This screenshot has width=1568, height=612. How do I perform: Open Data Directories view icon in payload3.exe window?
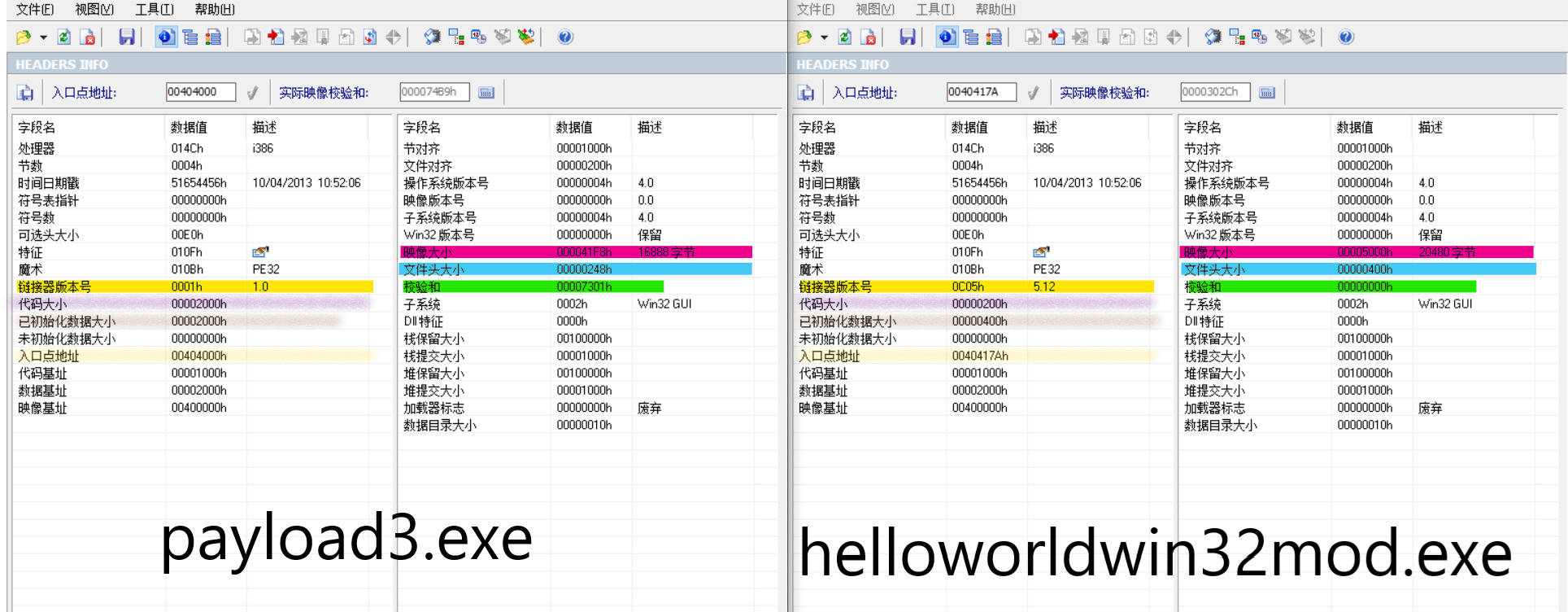190,37
